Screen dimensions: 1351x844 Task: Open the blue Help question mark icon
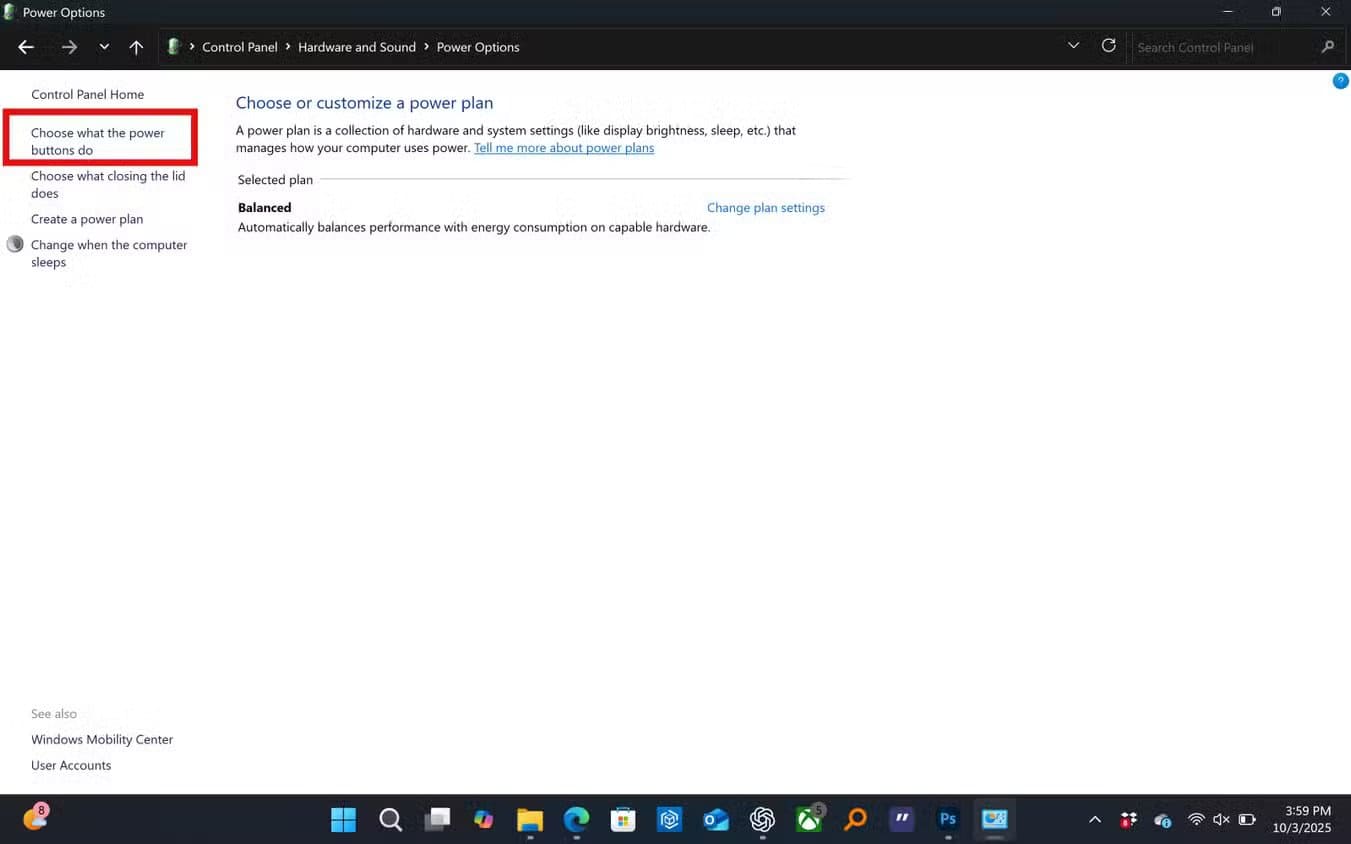pos(1340,81)
